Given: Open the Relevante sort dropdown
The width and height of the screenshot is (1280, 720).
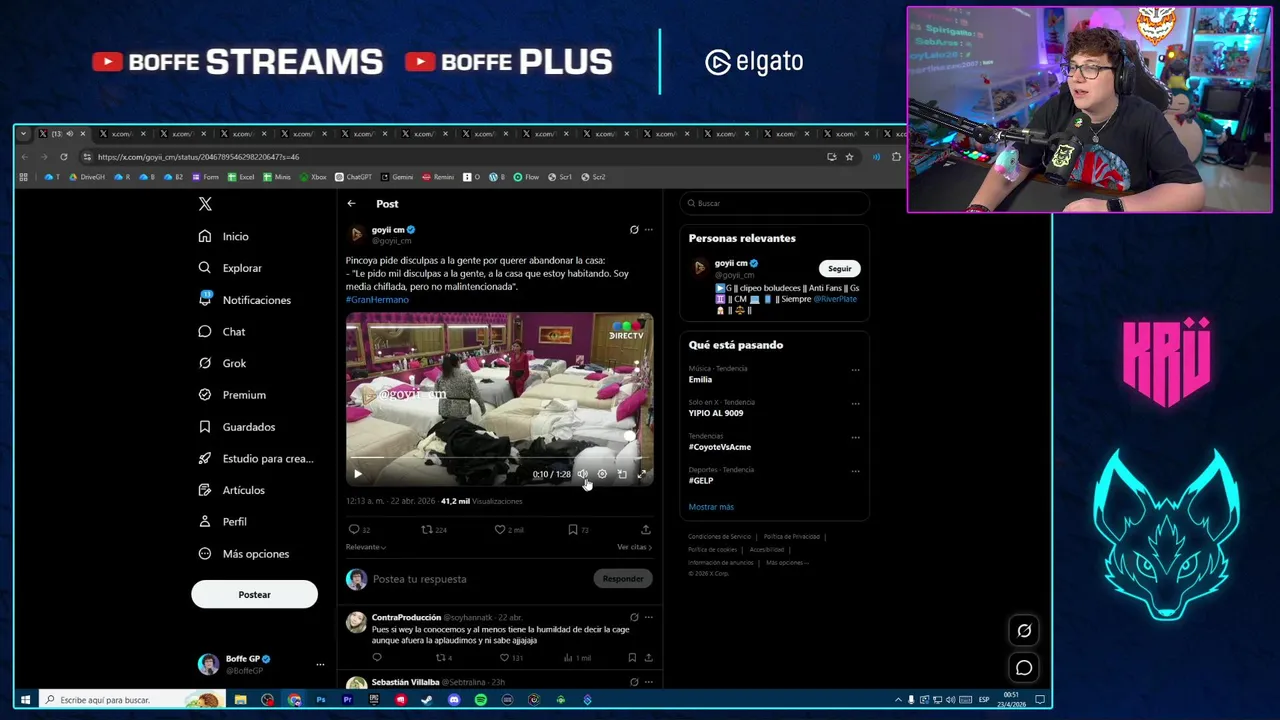Looking at the screenshot, I should [x=366, y=547].
